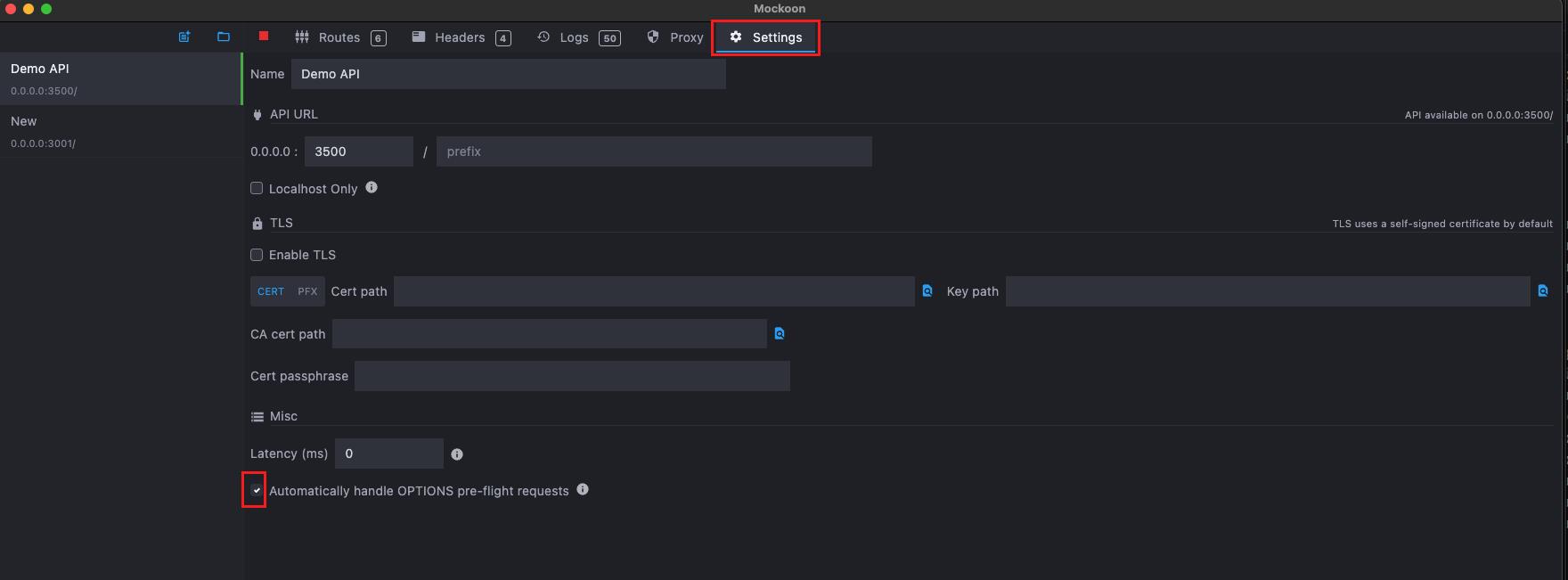Click the Cert passphrase input field
Screen dimensions: 1568x580
click(572, 376)
